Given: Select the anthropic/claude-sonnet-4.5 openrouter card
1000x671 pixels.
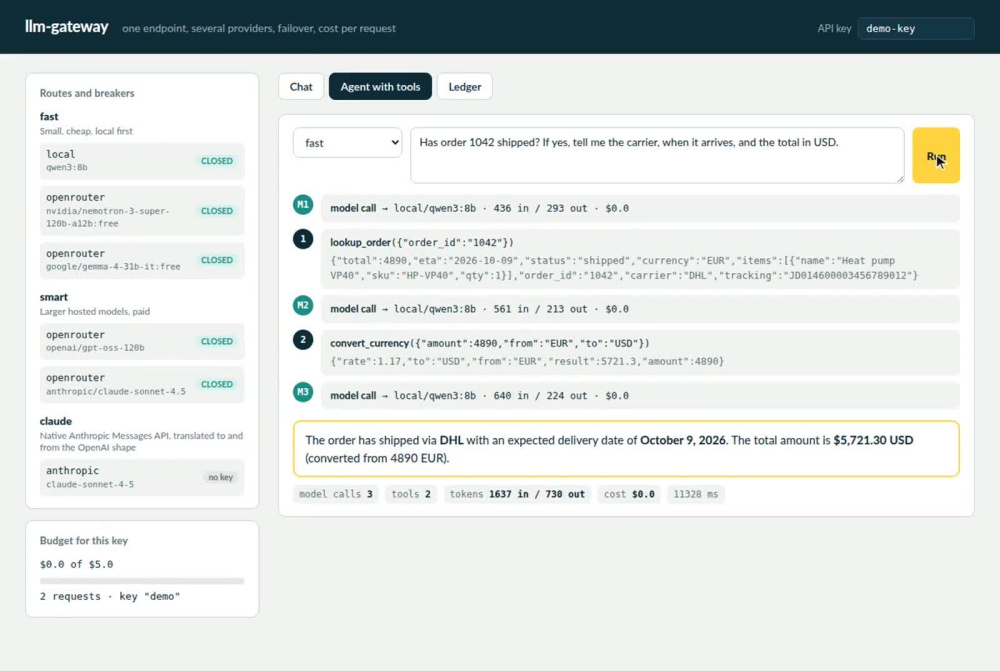Looking at the screenshot, I should point(142,384).
